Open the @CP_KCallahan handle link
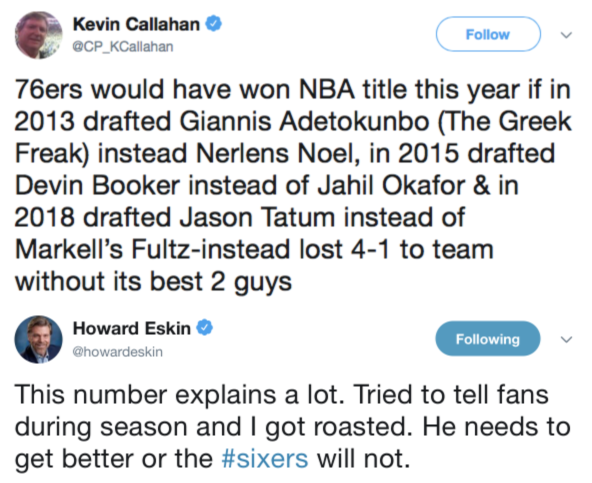The height and width of the screenshot is (483, 592). (123, 47)
